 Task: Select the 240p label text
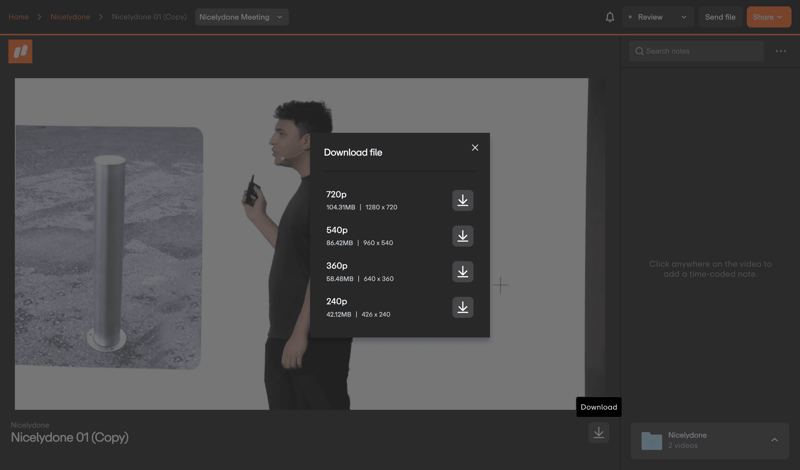337,302
